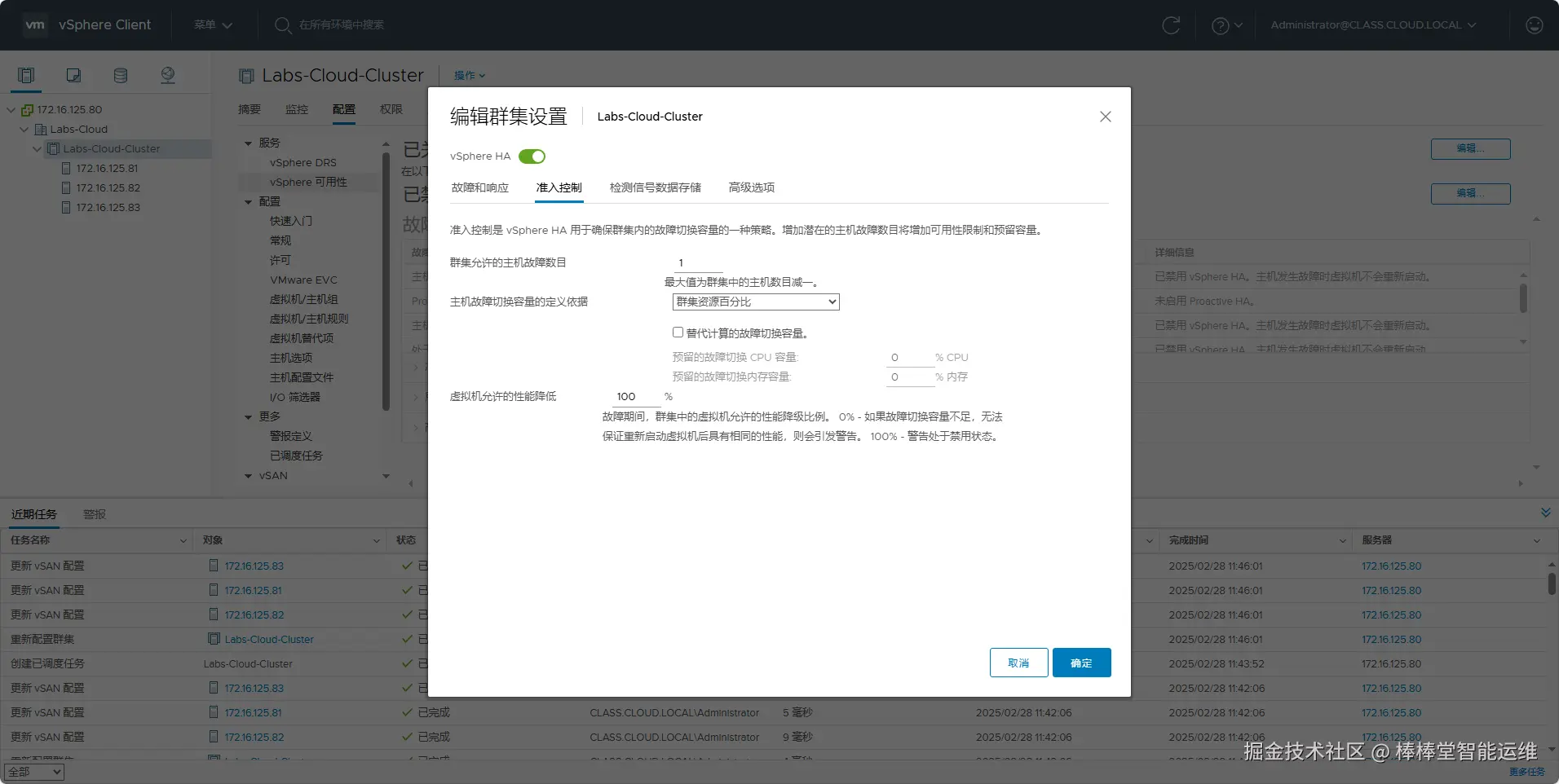Click the lower 编辑 button behind dialog
This screenshot has height=784, width=1559.
point(1471,193)
